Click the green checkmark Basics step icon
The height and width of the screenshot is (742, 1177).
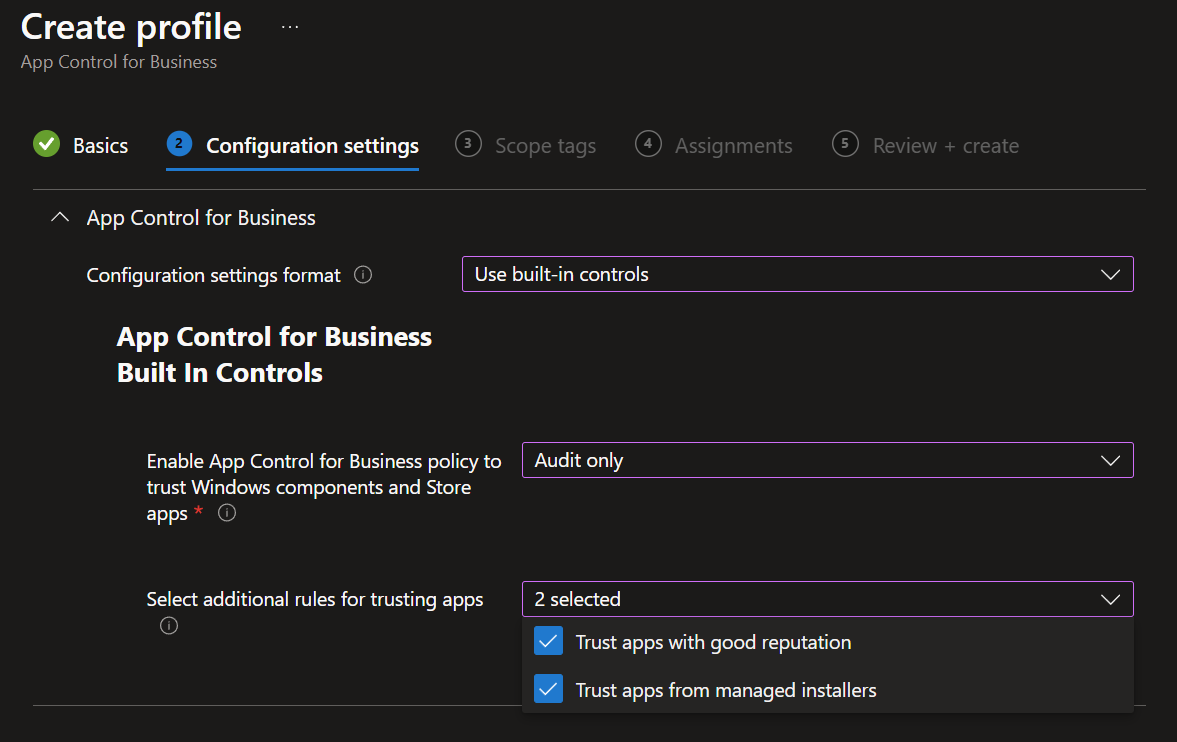(x=47, y=143)
